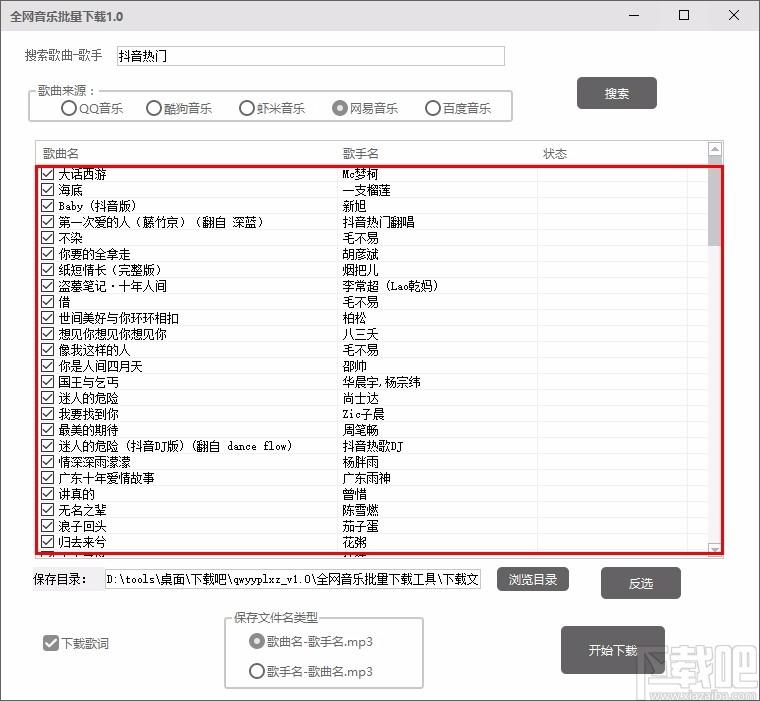
Task: Uncheck the song Baby (抖音版)
Action: 48,206
